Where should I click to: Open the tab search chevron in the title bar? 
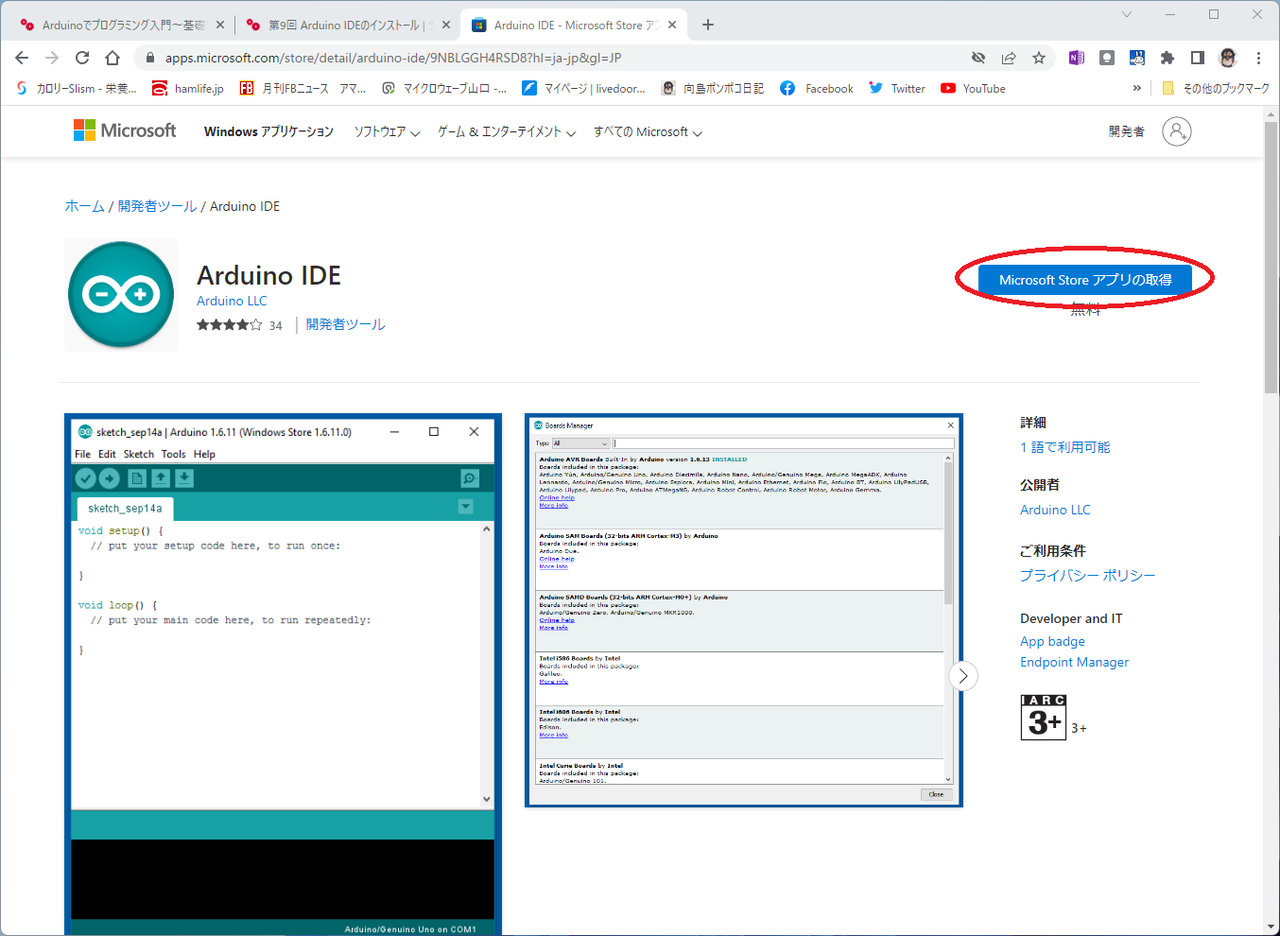1127,14
